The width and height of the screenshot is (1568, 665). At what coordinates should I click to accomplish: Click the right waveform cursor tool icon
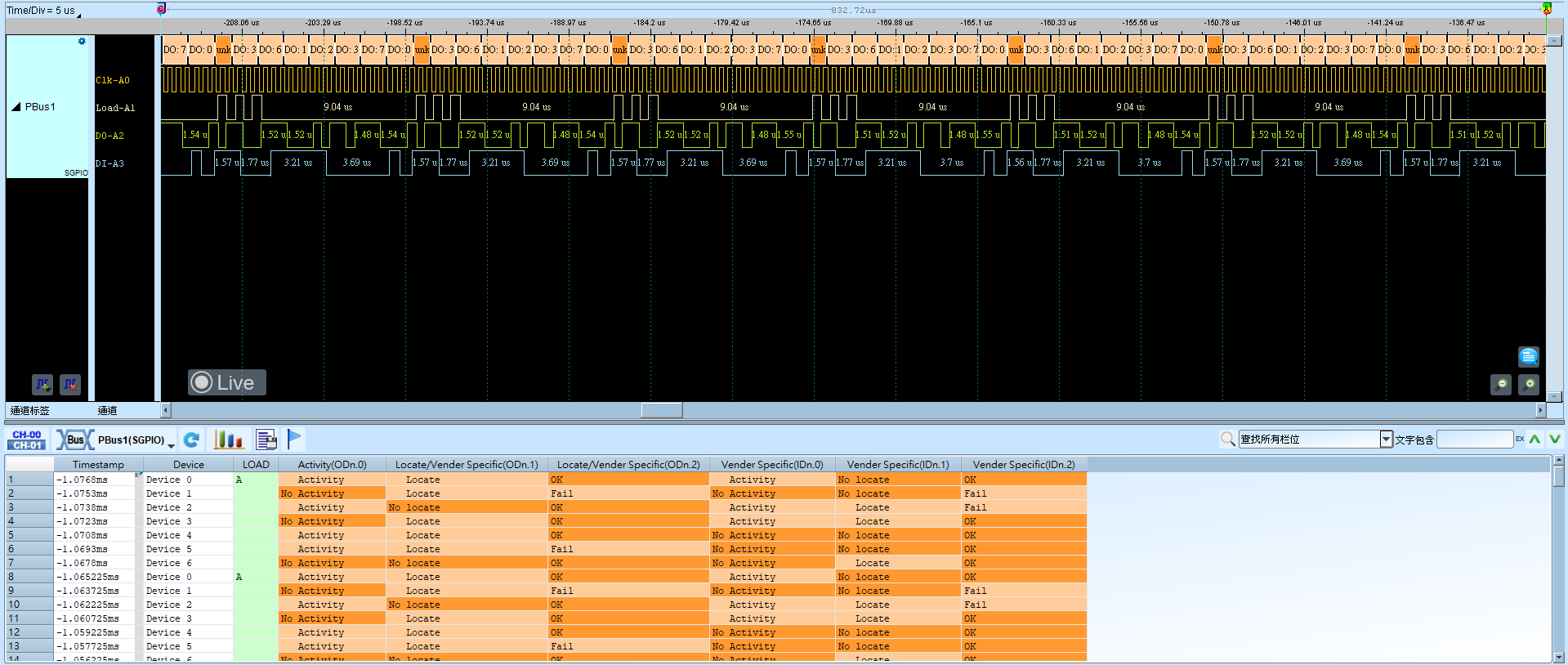70,384
